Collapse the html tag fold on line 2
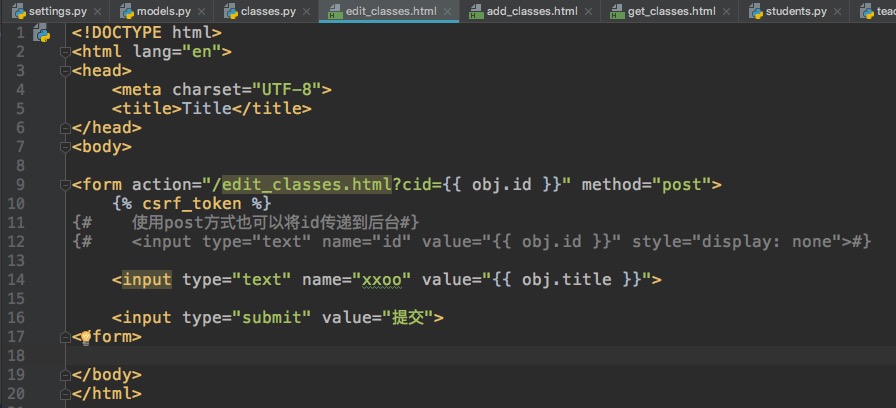The image size is (896, 408). tap(65, 52)
